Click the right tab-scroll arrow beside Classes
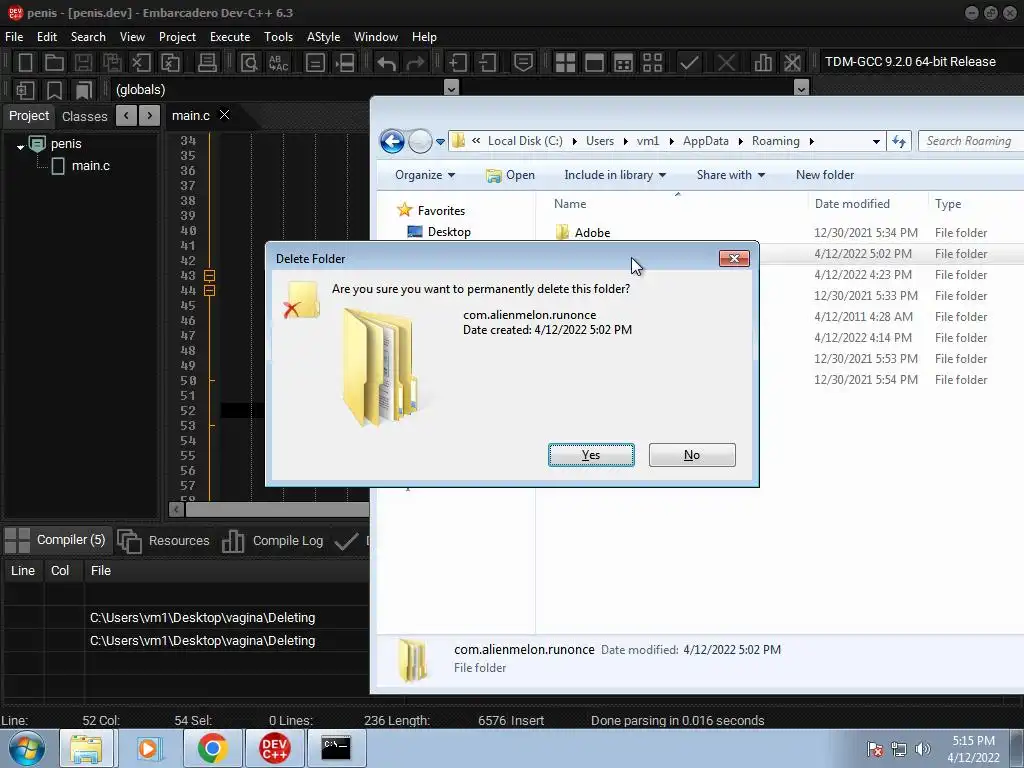 pos(150,116)
